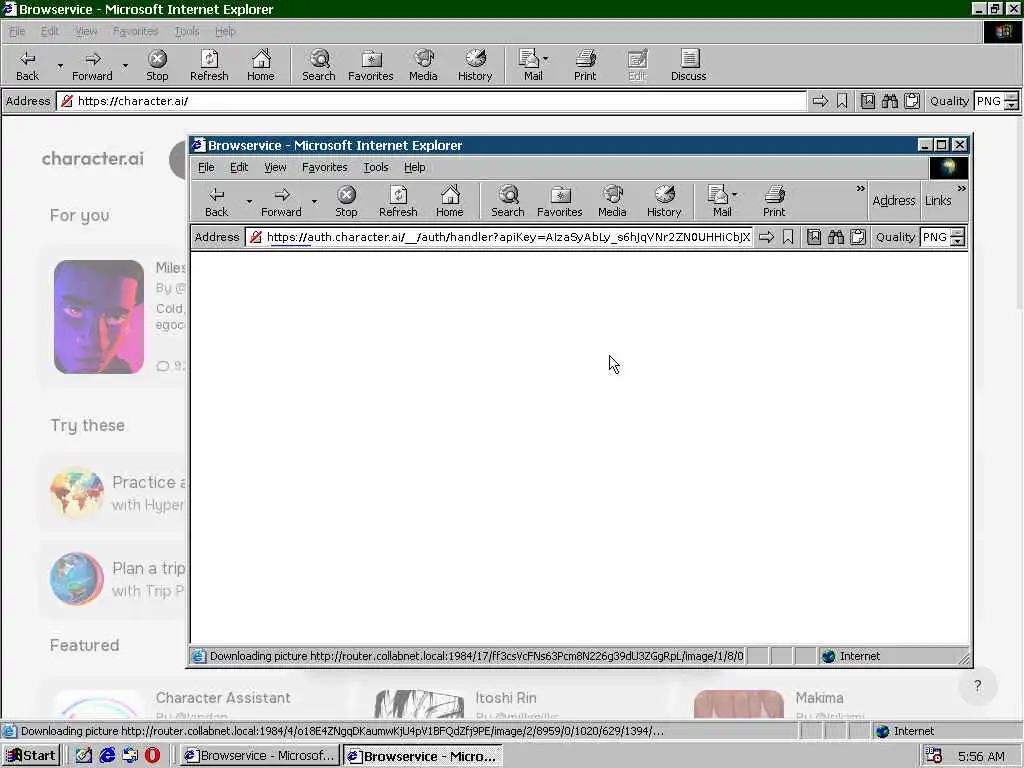Open Favorites menu in front window
1024x768 pixels.
click(x=325, y=167)
